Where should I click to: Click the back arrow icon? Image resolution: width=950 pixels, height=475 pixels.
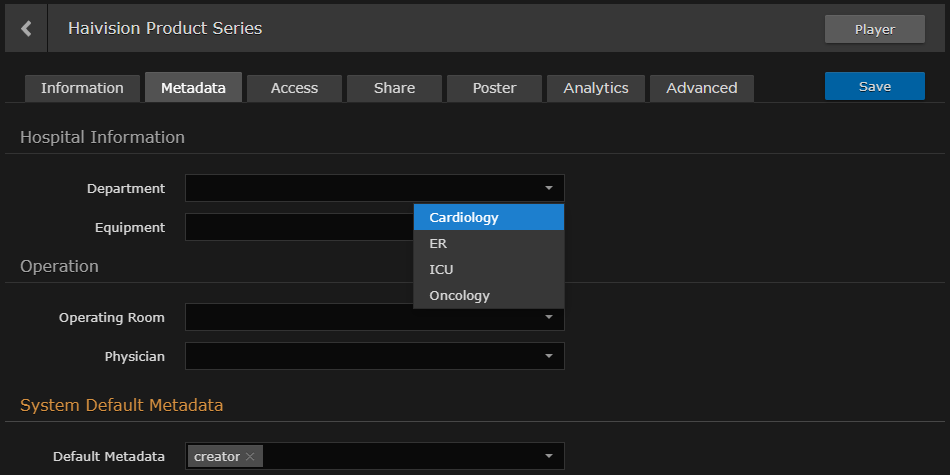(26, 29)
